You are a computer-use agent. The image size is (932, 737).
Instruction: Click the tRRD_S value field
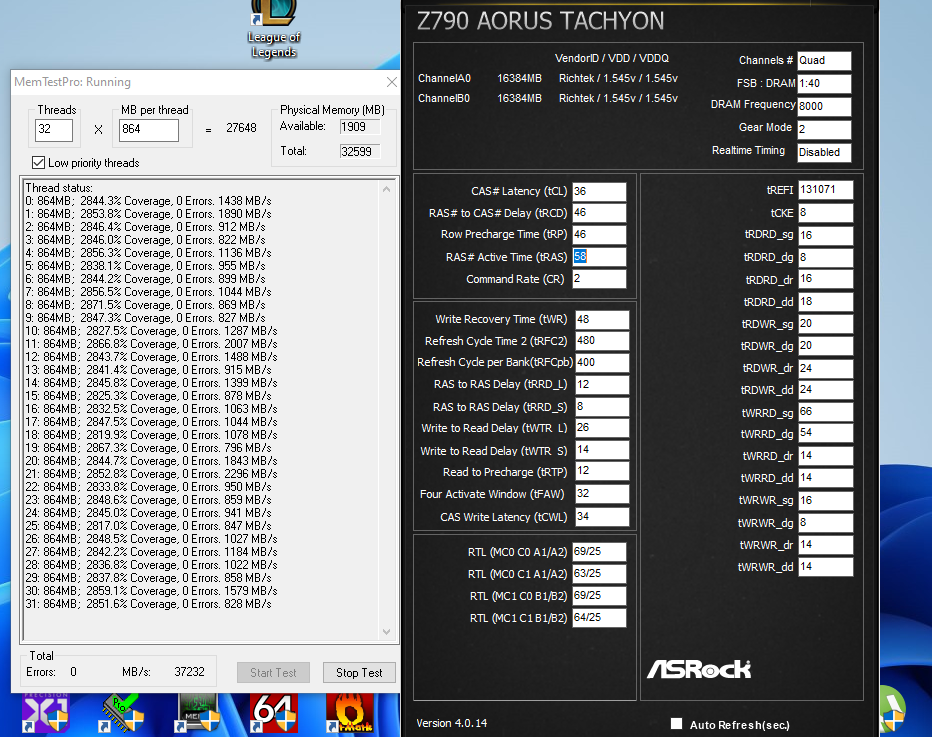pos(602,407)
